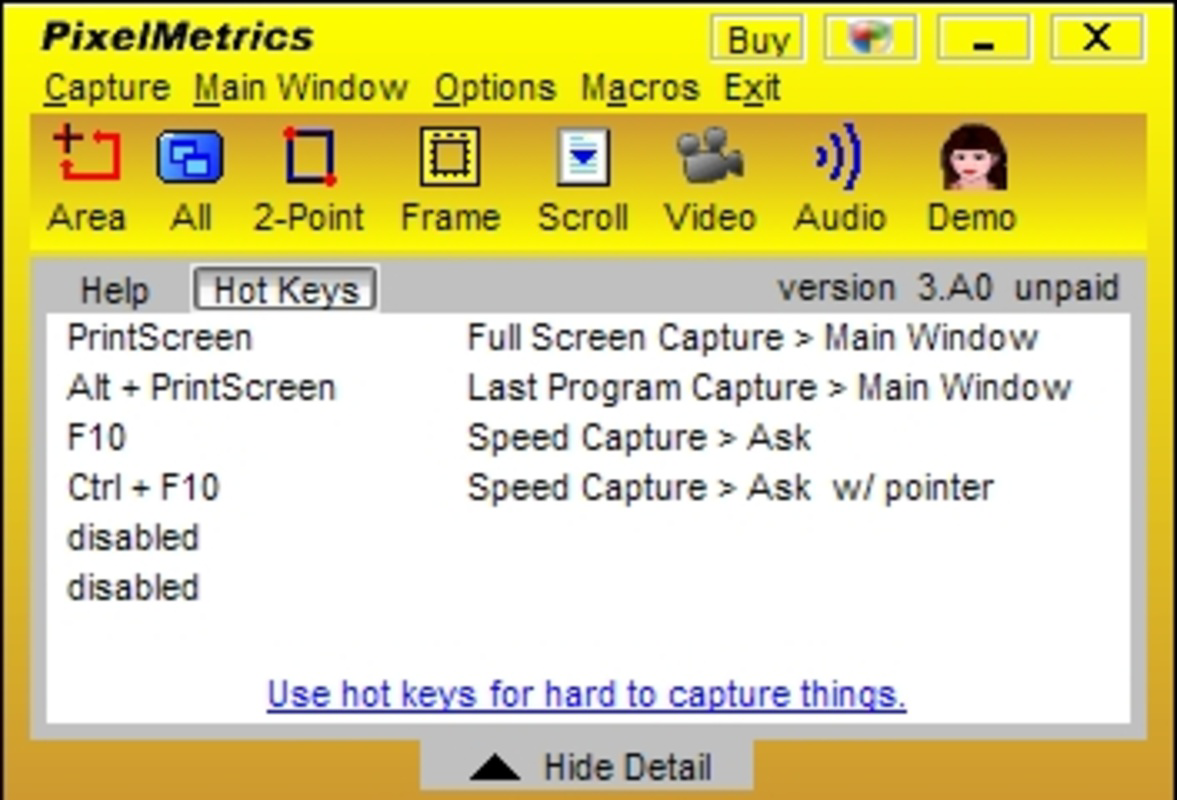Click the Windows logo icon in titlebar
The image size is (1177, 800).
(x=869, y=37)
